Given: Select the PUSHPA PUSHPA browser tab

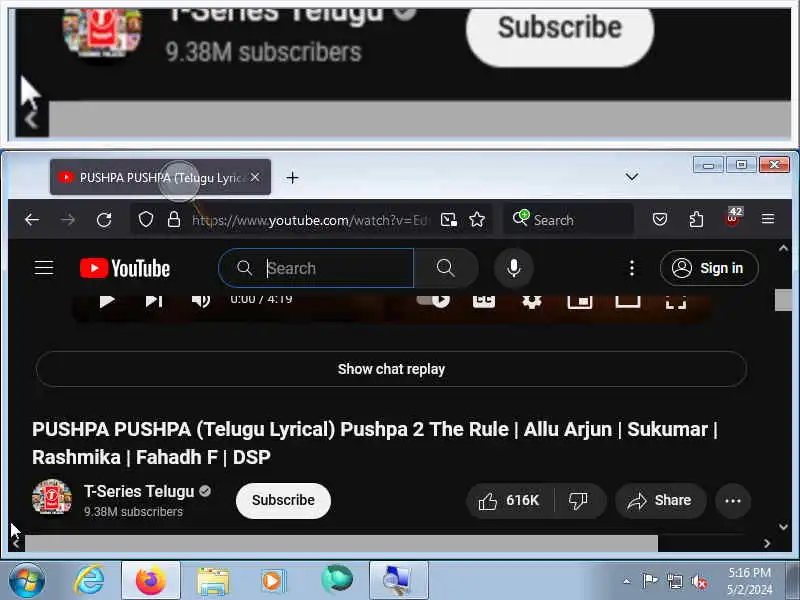Looking at the screenshot, I should coord(160,178).
